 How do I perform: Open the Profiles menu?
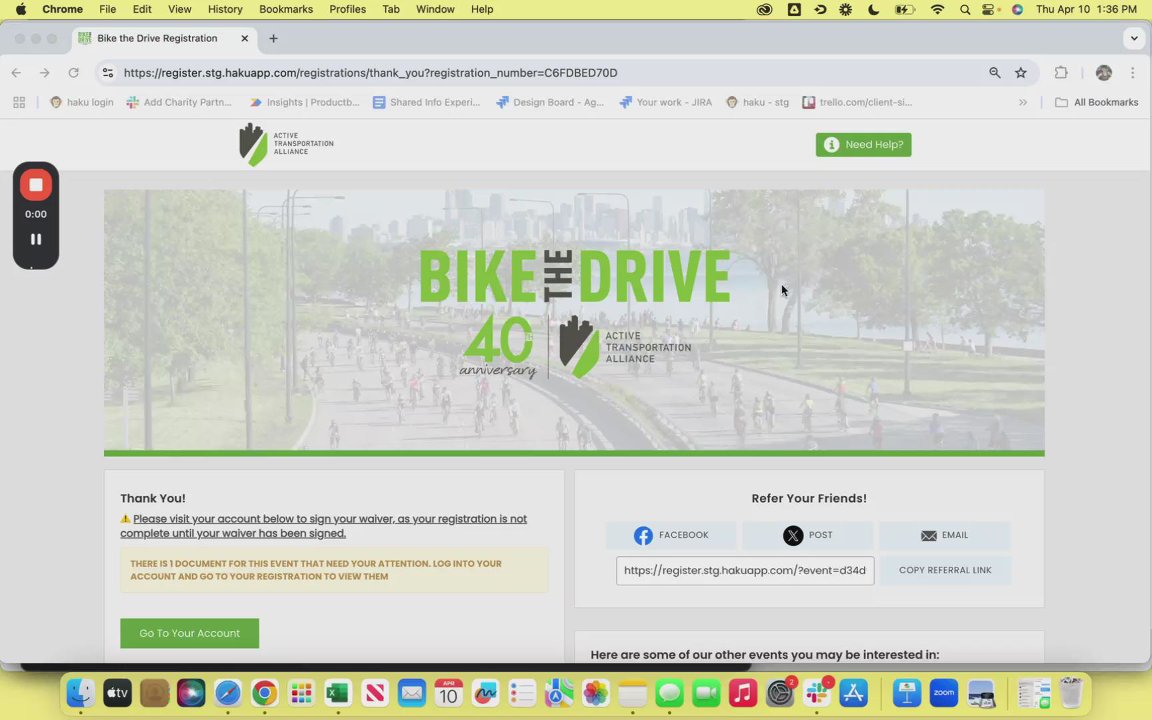pos(348,10)
